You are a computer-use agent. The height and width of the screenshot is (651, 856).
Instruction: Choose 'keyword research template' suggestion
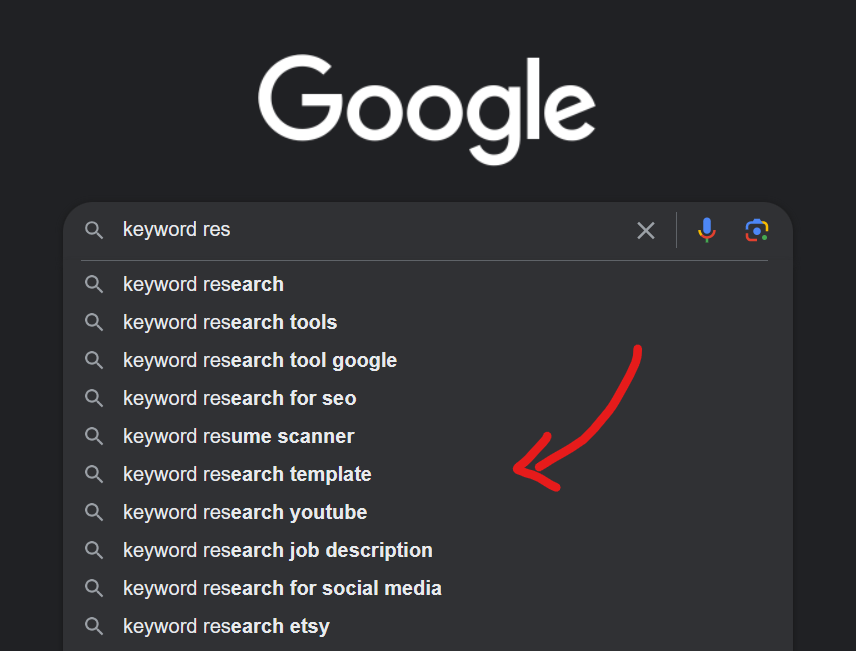(x=428, y=474)
